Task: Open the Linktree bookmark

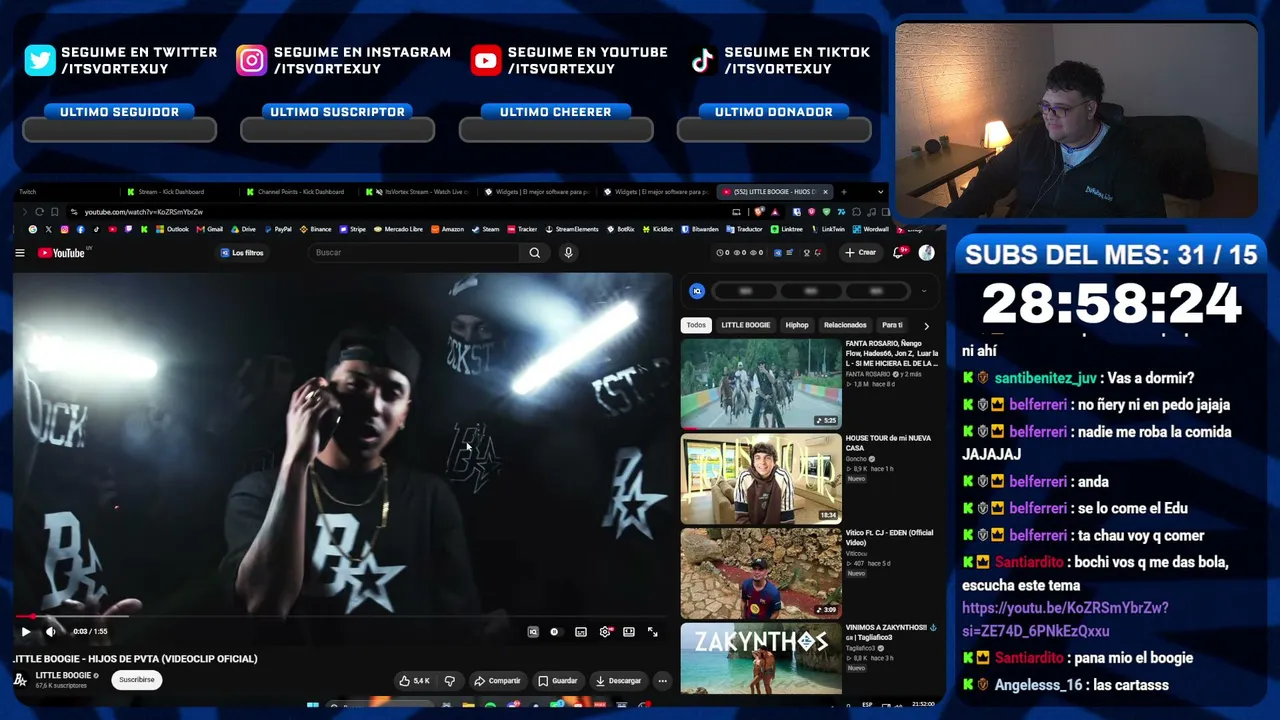Action: click(787, 230)
